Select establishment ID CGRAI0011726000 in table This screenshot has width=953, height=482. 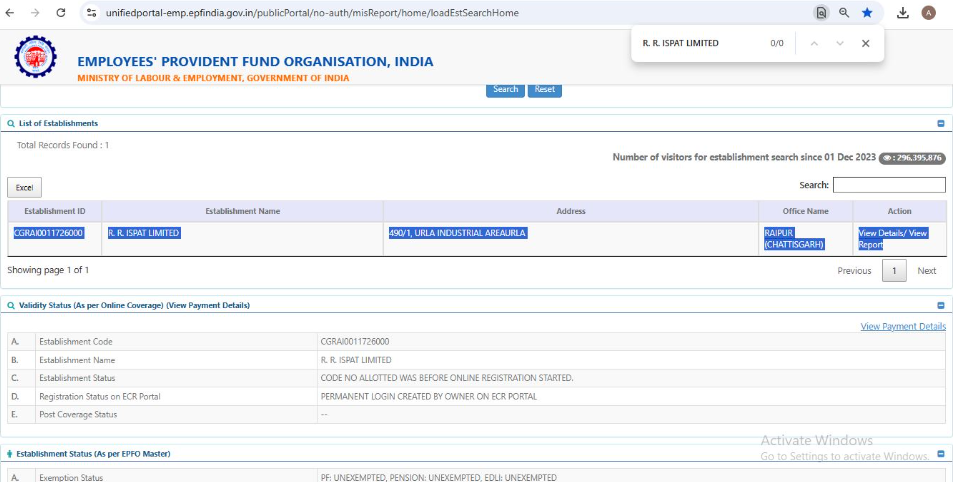pos(49,233)
